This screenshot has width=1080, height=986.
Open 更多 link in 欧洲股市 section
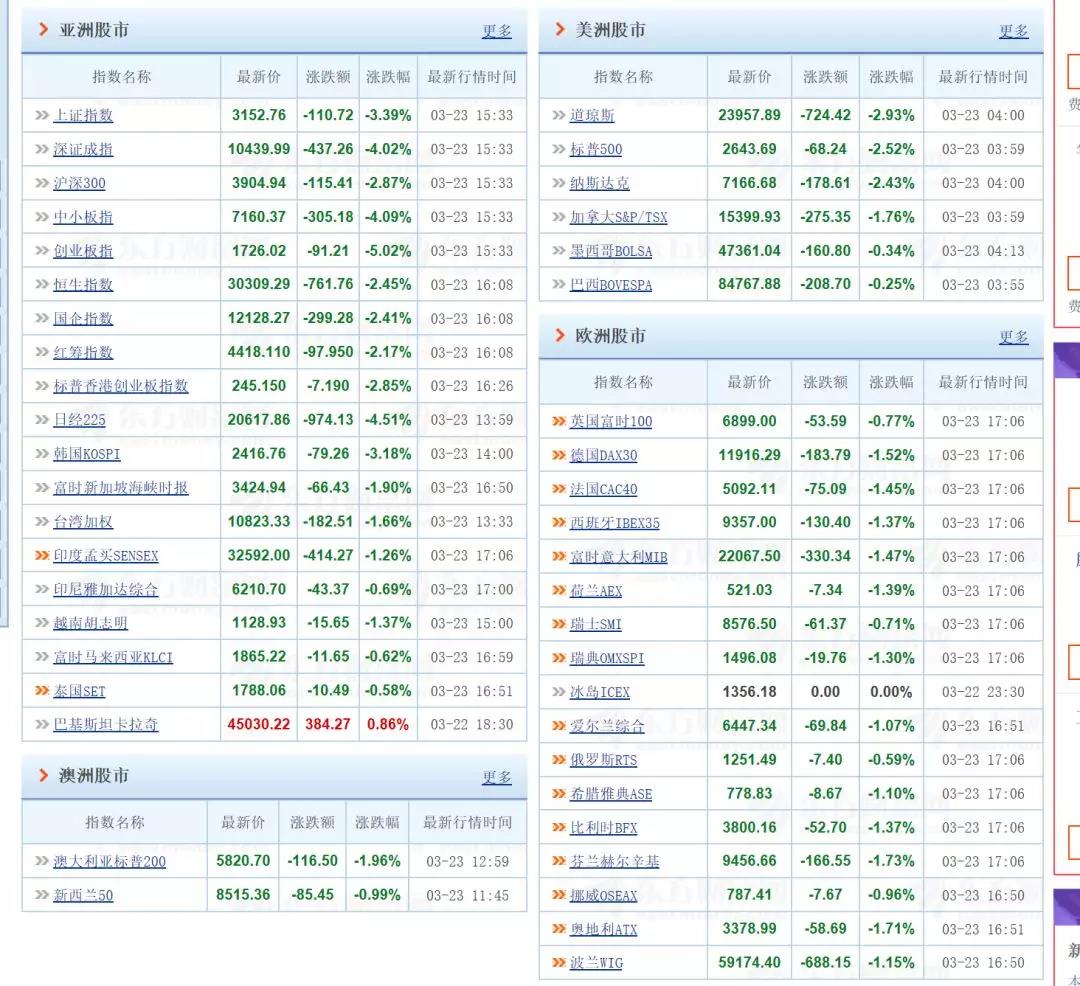[1013, 337]
